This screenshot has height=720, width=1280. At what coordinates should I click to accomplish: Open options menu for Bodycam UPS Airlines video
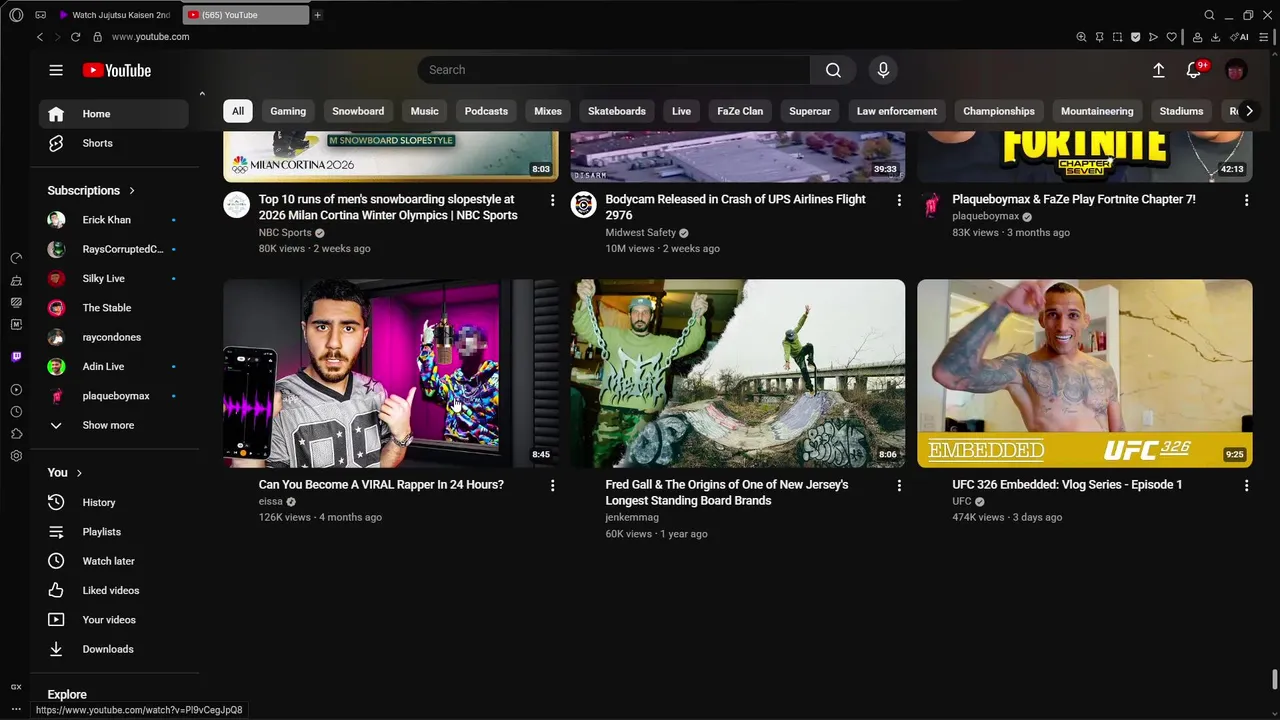tap(899, 200)
